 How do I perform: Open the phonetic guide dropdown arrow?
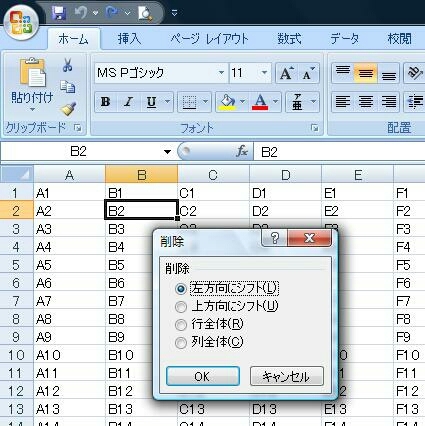313,102
